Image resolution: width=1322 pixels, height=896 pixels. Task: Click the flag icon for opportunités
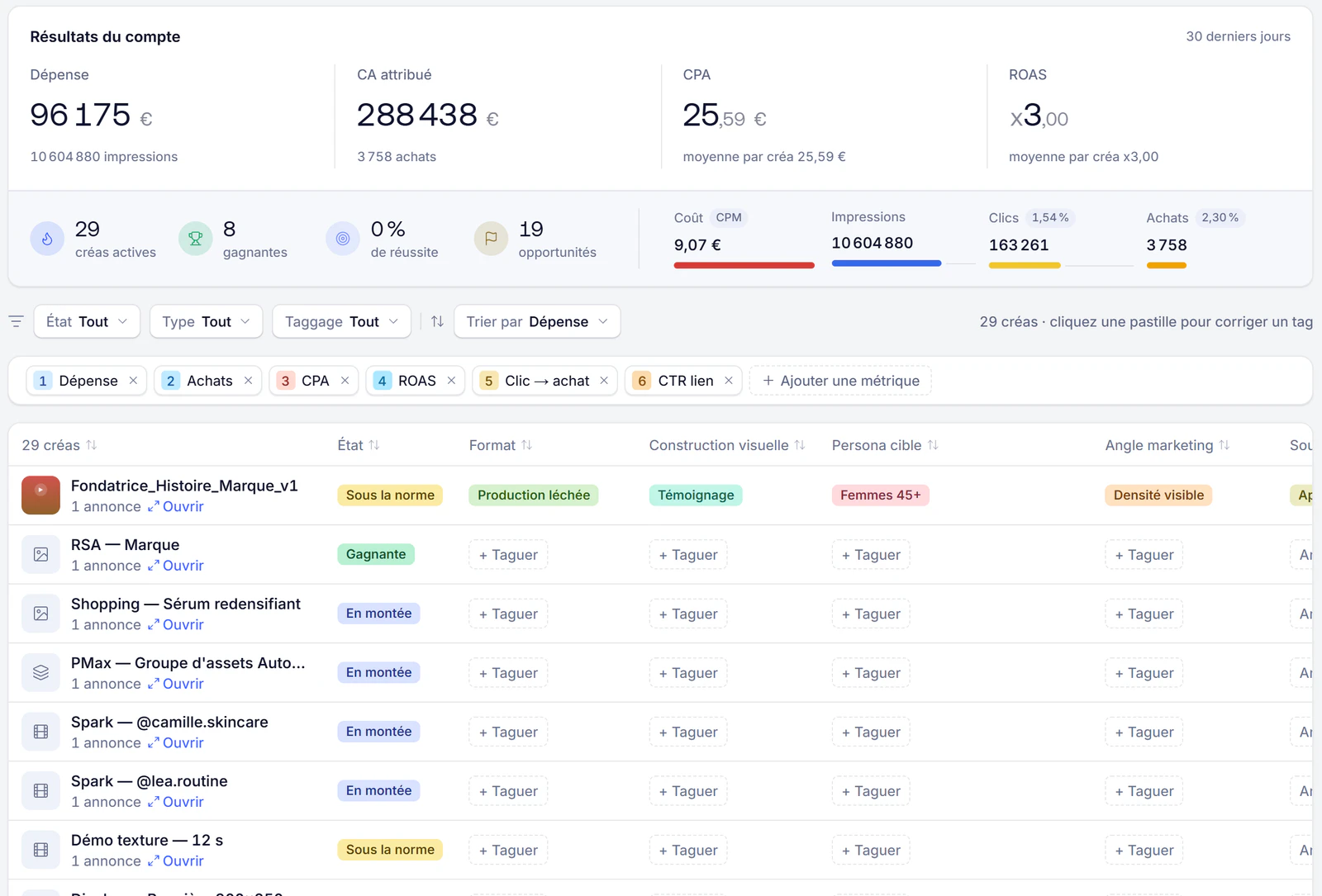(491, 239)
